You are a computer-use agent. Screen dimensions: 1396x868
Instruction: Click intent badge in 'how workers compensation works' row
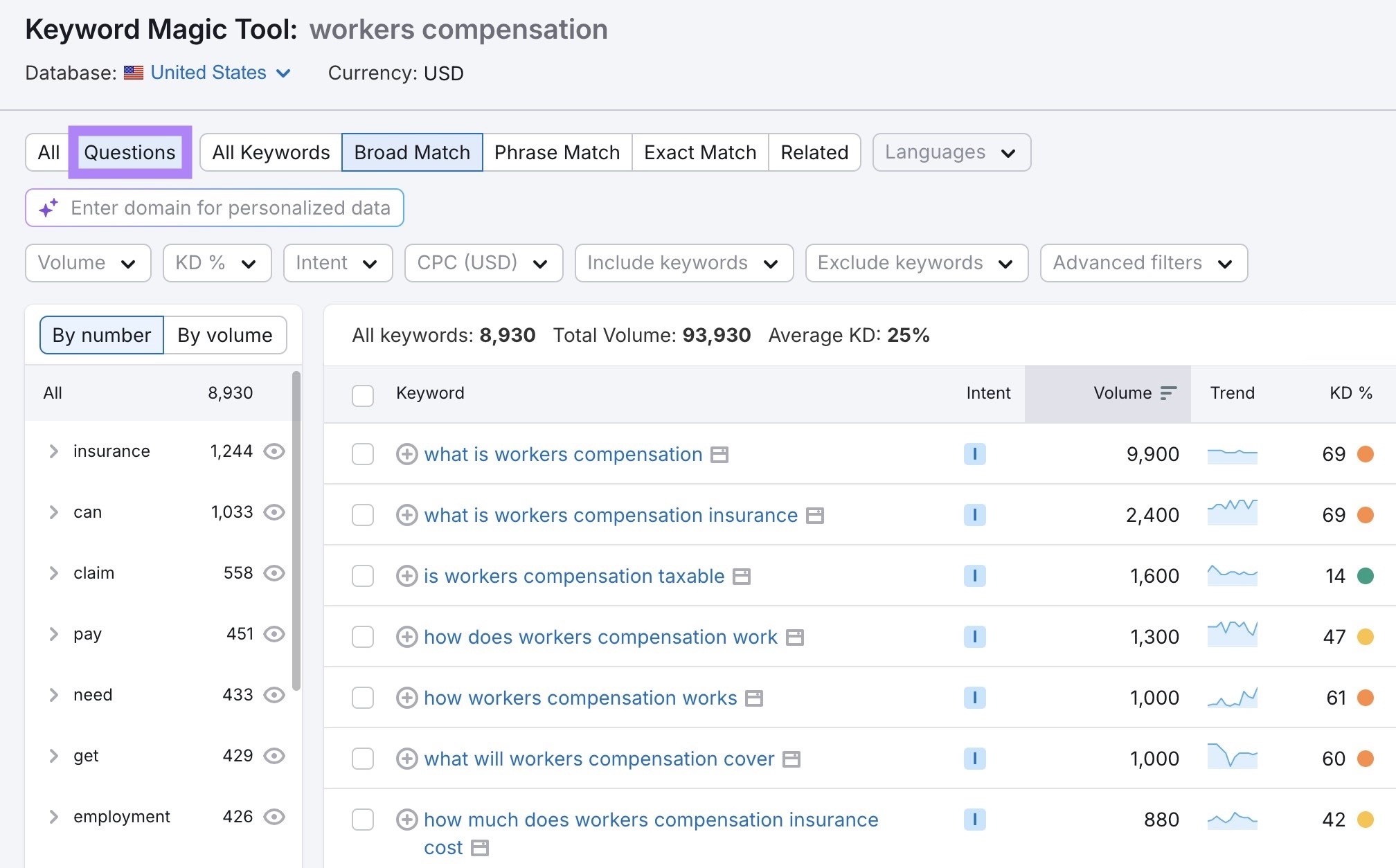(974, 698)
